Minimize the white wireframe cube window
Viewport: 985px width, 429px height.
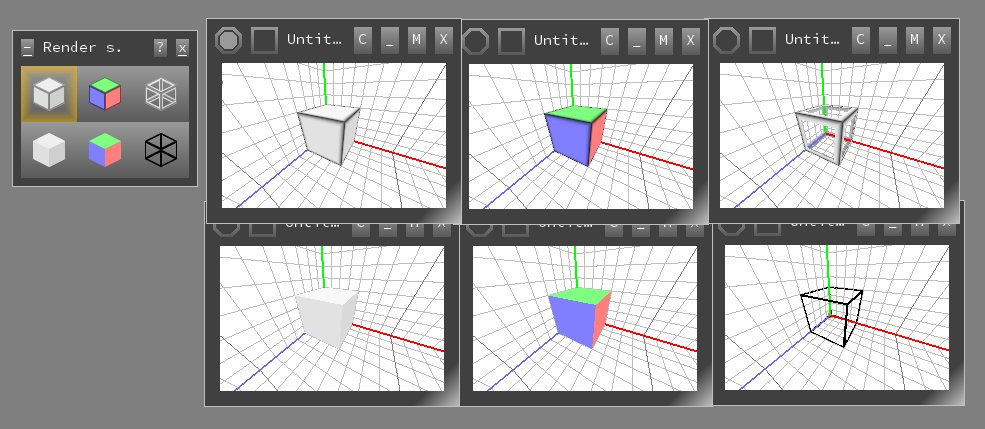click(888, 40)
